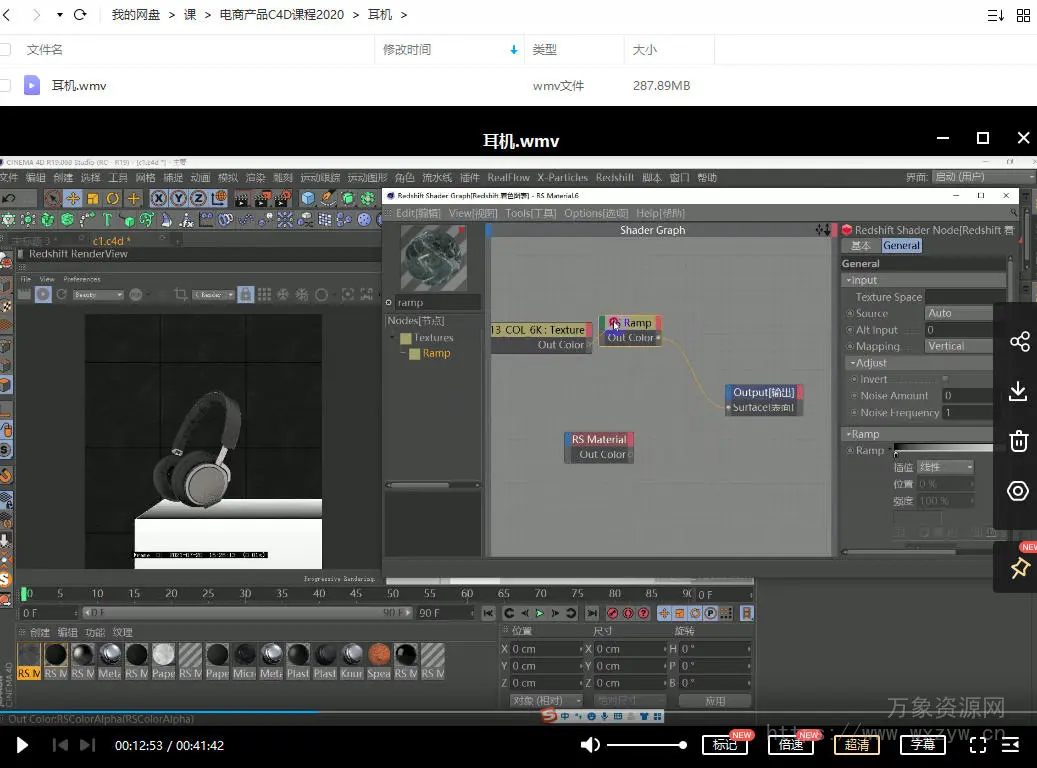Switch to grid view layout
This screenshot has height=768, width=1037.
click(1023, 15)
